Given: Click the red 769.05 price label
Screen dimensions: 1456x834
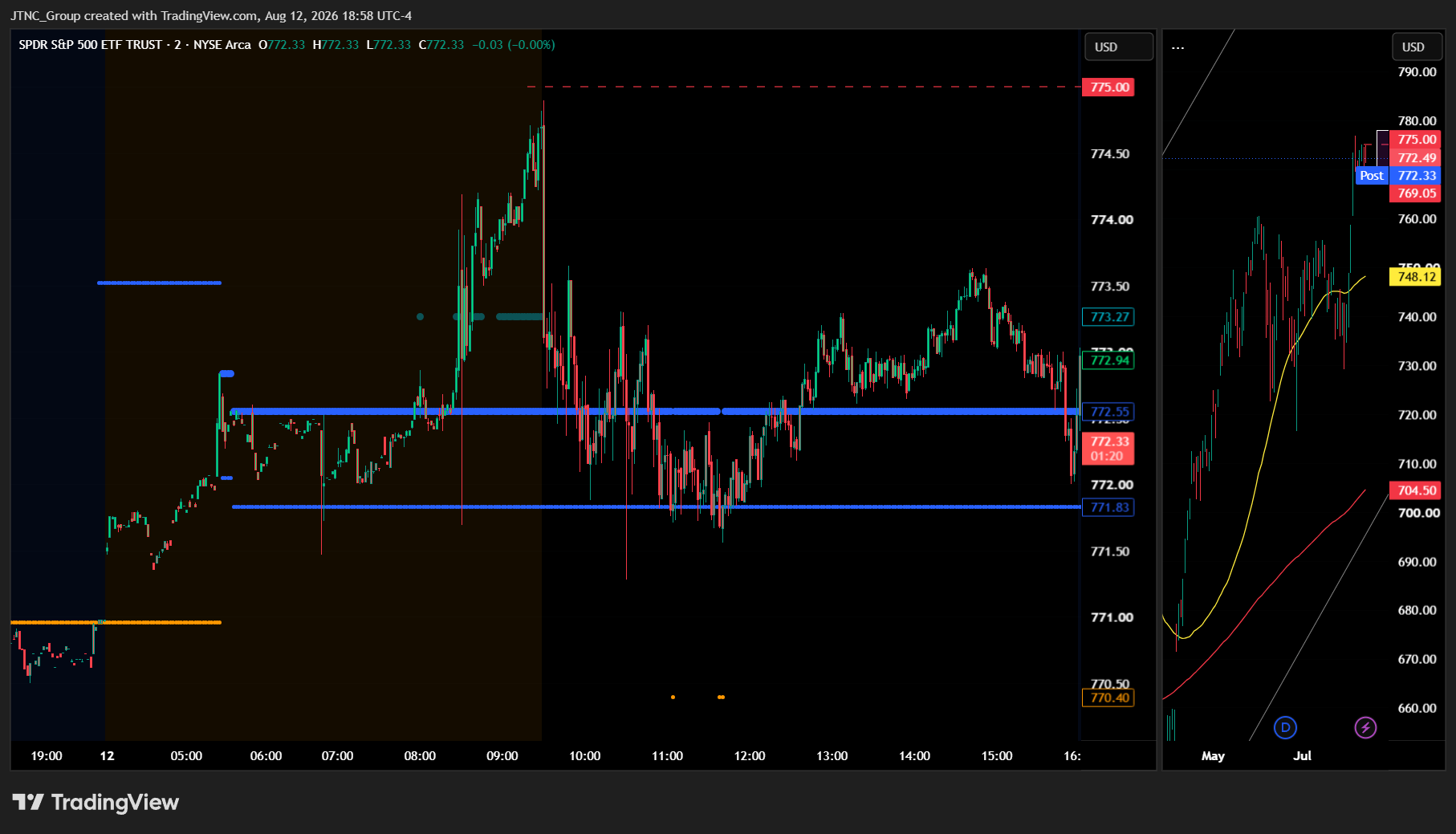Looking at the screenshot, I should [1415, 193].
